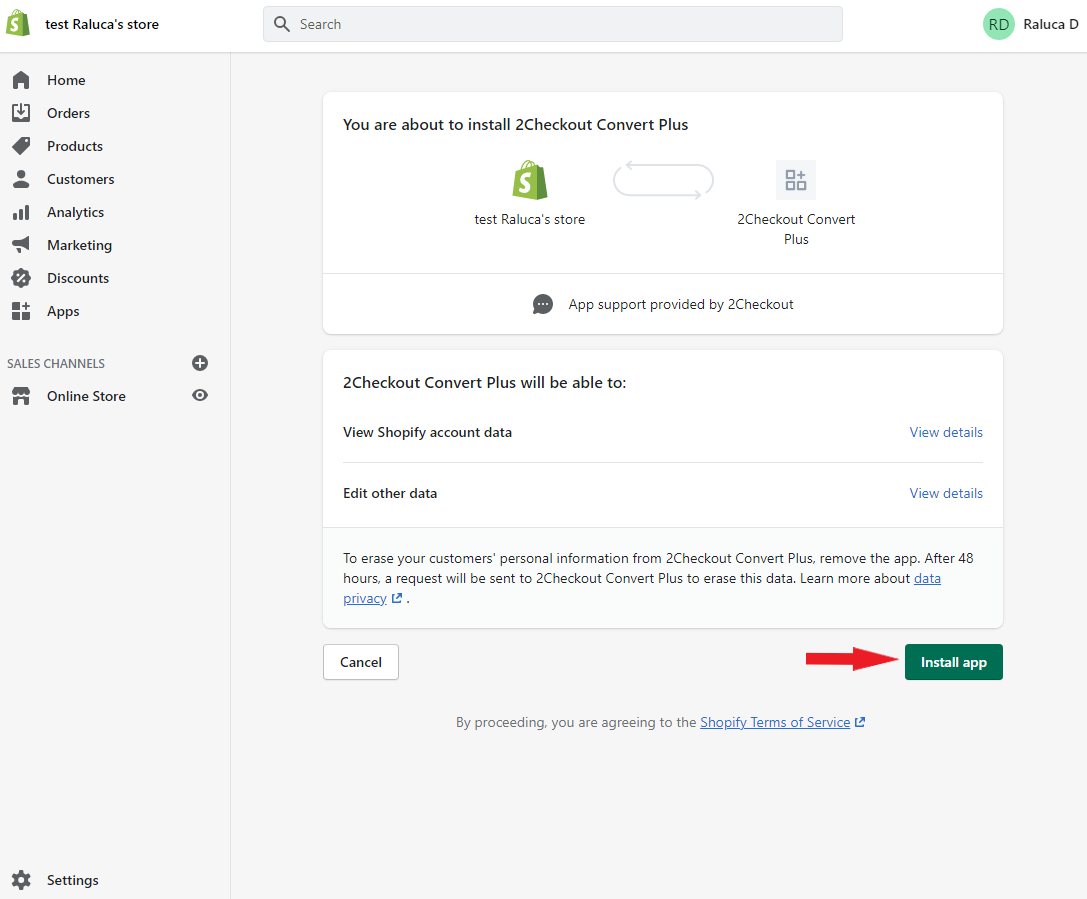Select the Online Store menu item
1087x899 pixels.
point(86,395)
